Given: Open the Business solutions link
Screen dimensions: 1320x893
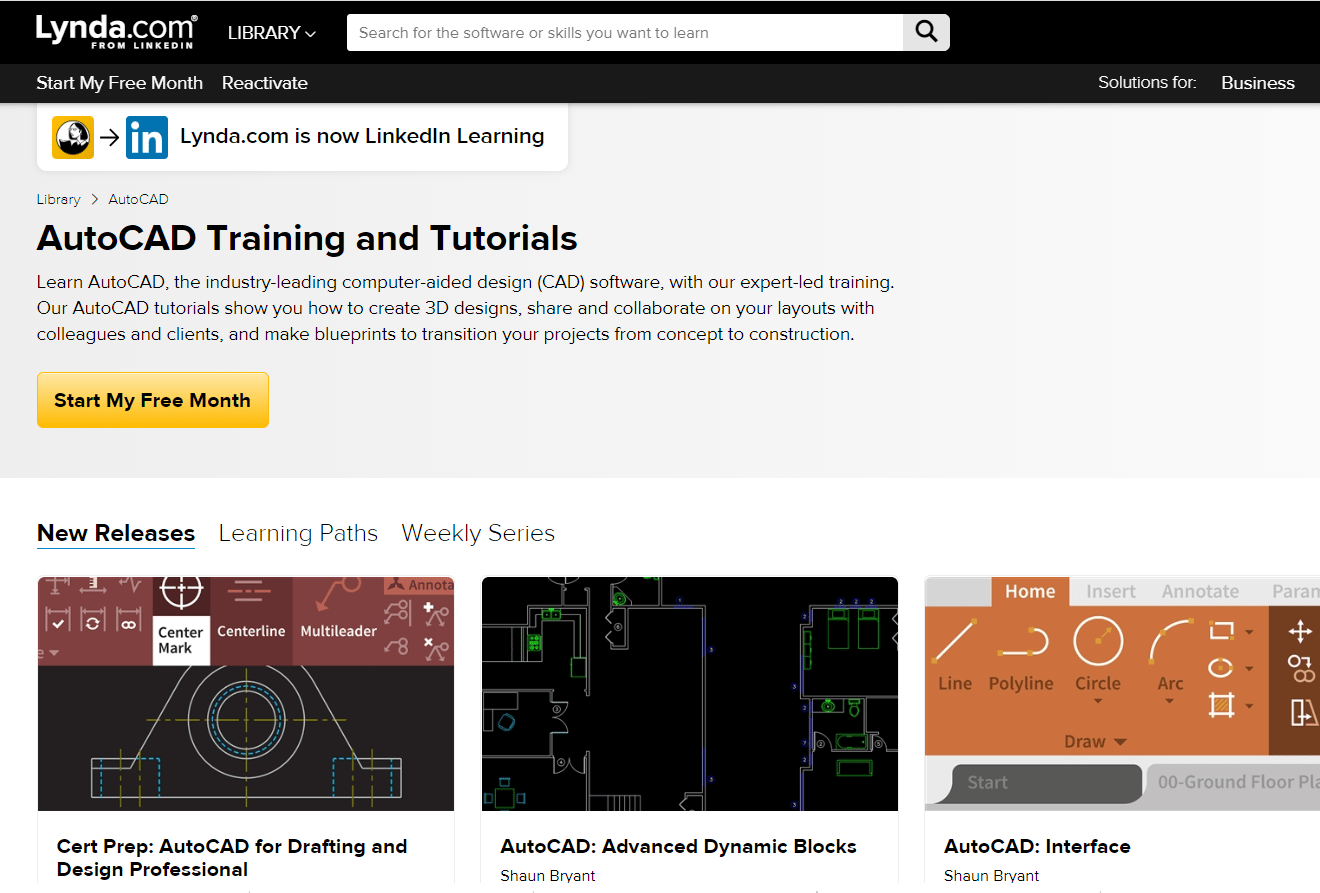Looking at the screenshot, I should tap(1258, 83).
